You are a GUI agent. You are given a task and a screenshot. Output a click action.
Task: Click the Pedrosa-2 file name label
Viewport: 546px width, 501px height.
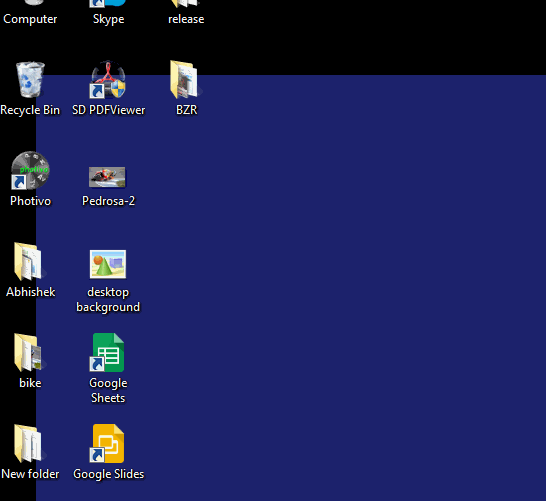point(108,201)
